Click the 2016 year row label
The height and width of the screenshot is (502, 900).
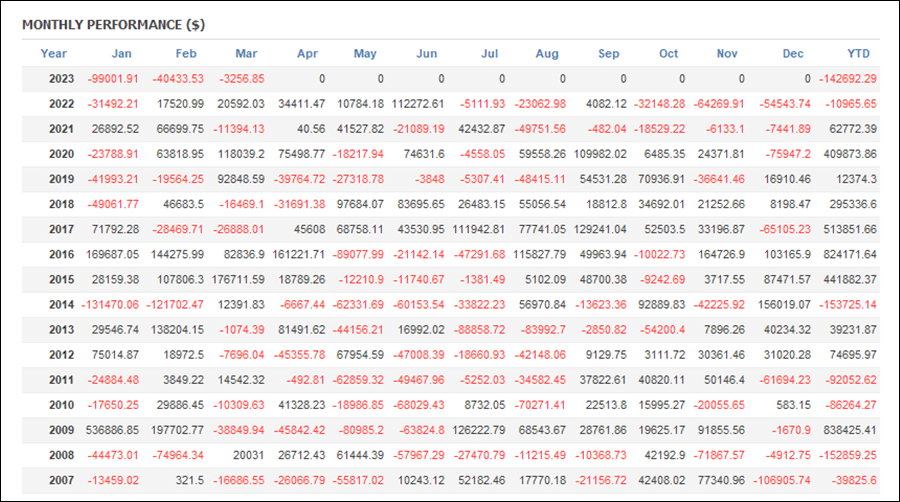[61, 254]
